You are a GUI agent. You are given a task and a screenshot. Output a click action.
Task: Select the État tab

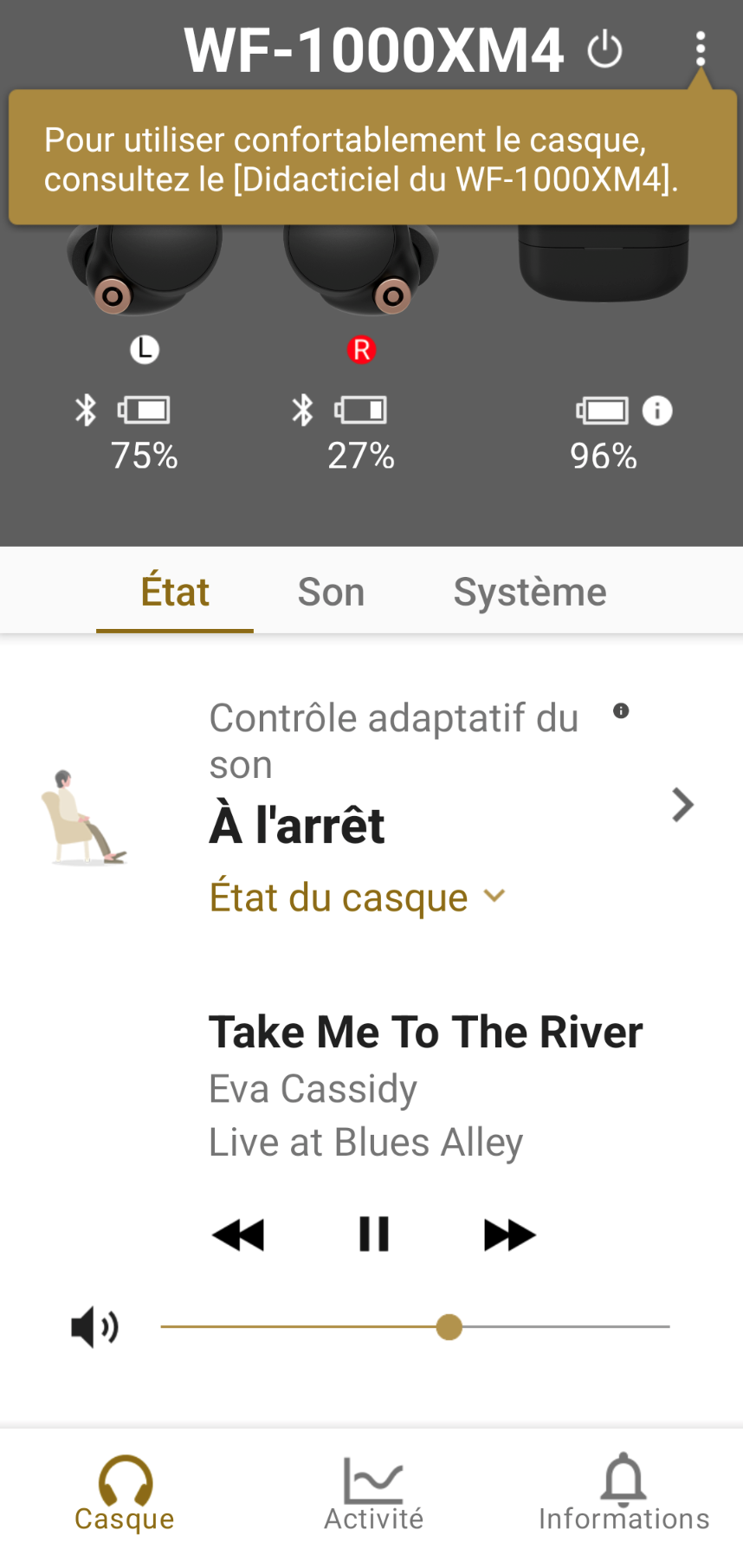175,593
